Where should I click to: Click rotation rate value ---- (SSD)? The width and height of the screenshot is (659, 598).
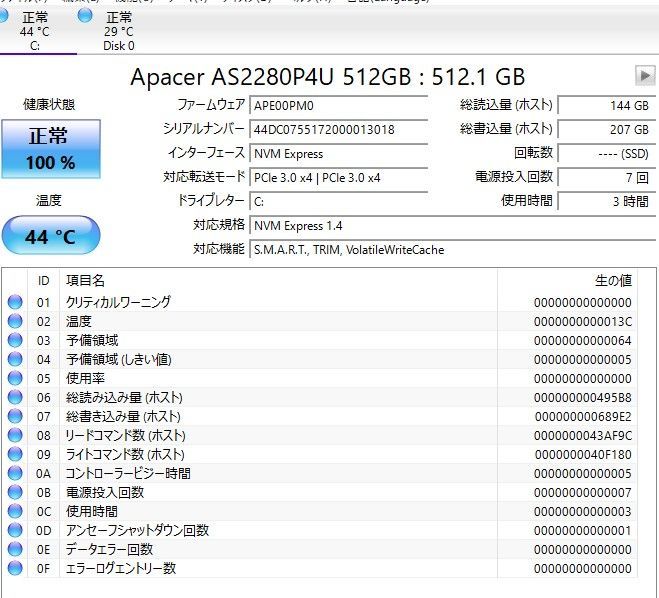click(606, 154)
